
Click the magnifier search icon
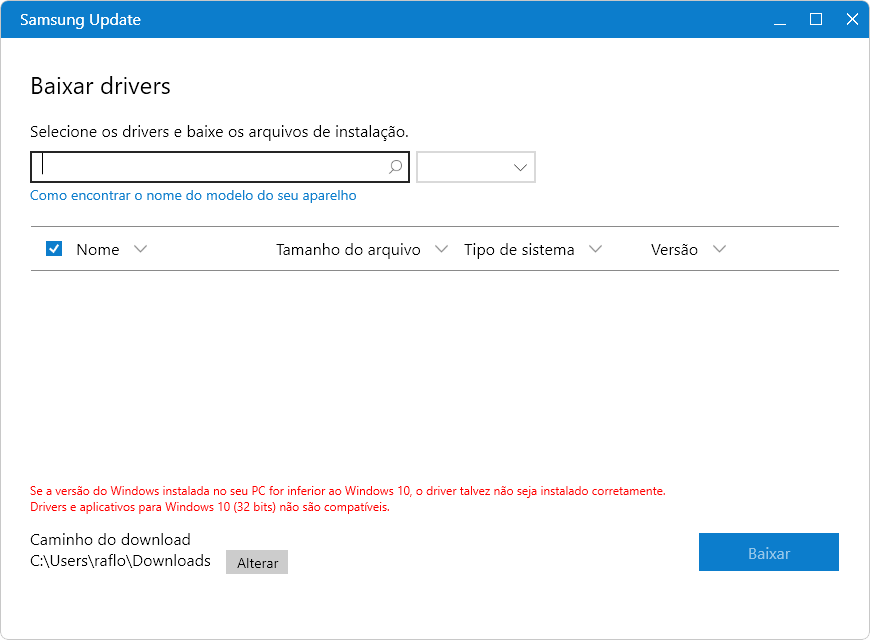(395, 167)
